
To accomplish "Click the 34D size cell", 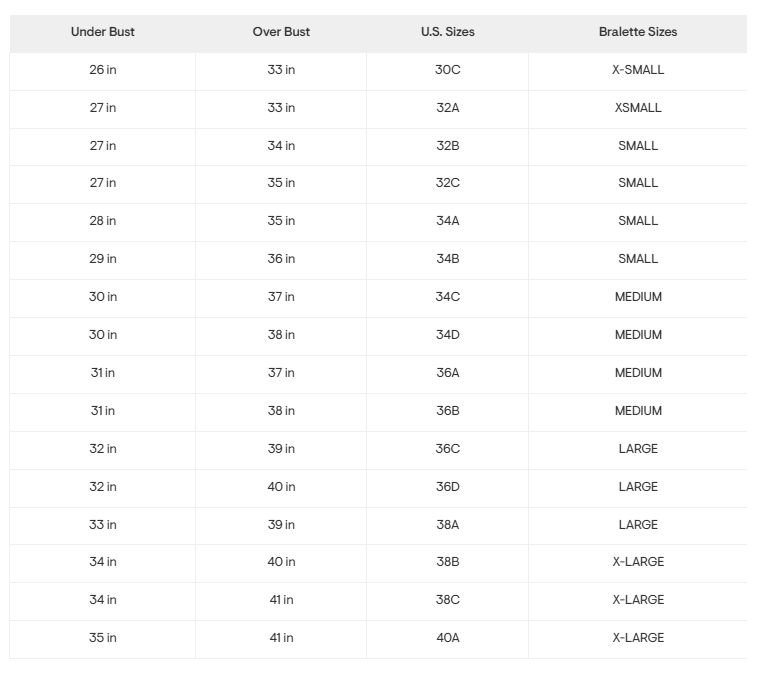I will point(447,335).
